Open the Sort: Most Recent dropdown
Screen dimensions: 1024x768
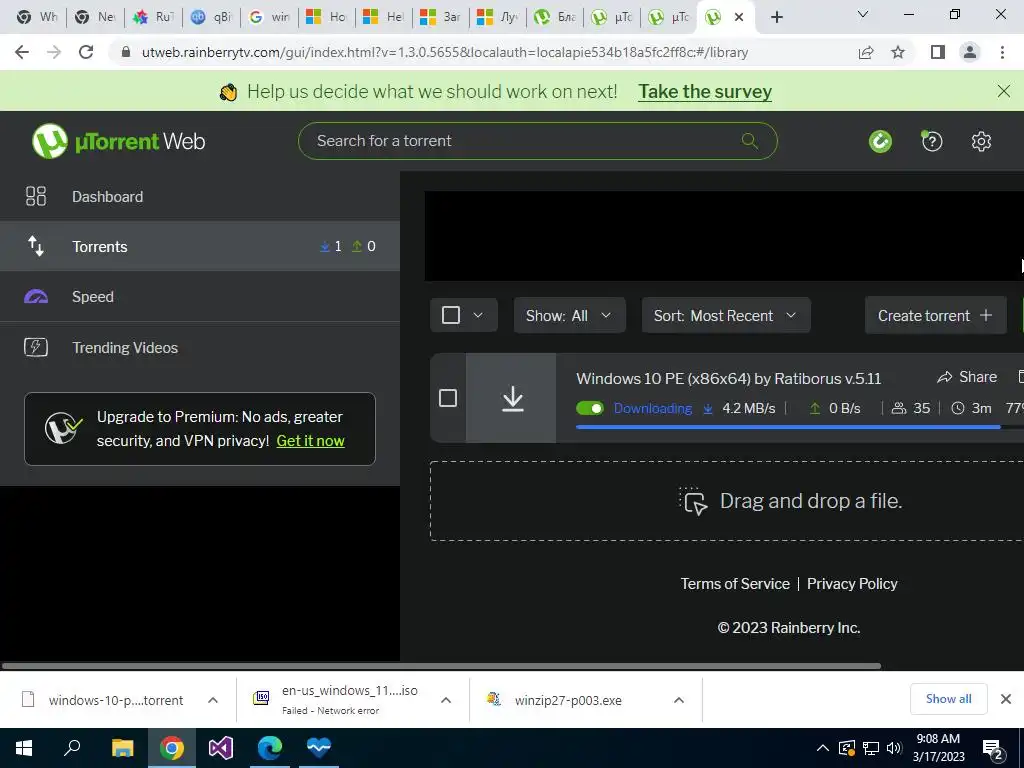[x=726, y=315]
